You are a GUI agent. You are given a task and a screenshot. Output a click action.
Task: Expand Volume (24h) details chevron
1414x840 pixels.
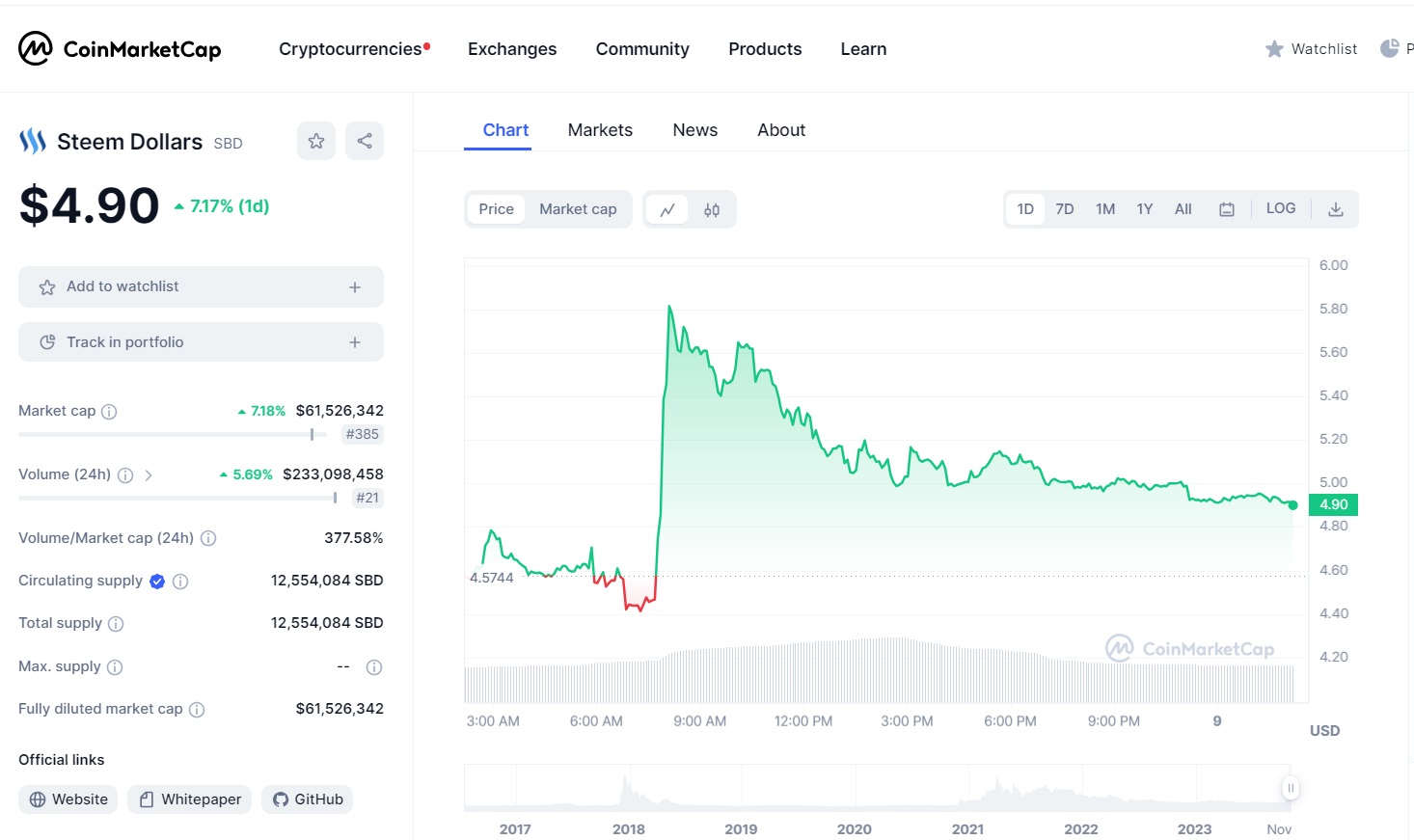tap(149, 475)
